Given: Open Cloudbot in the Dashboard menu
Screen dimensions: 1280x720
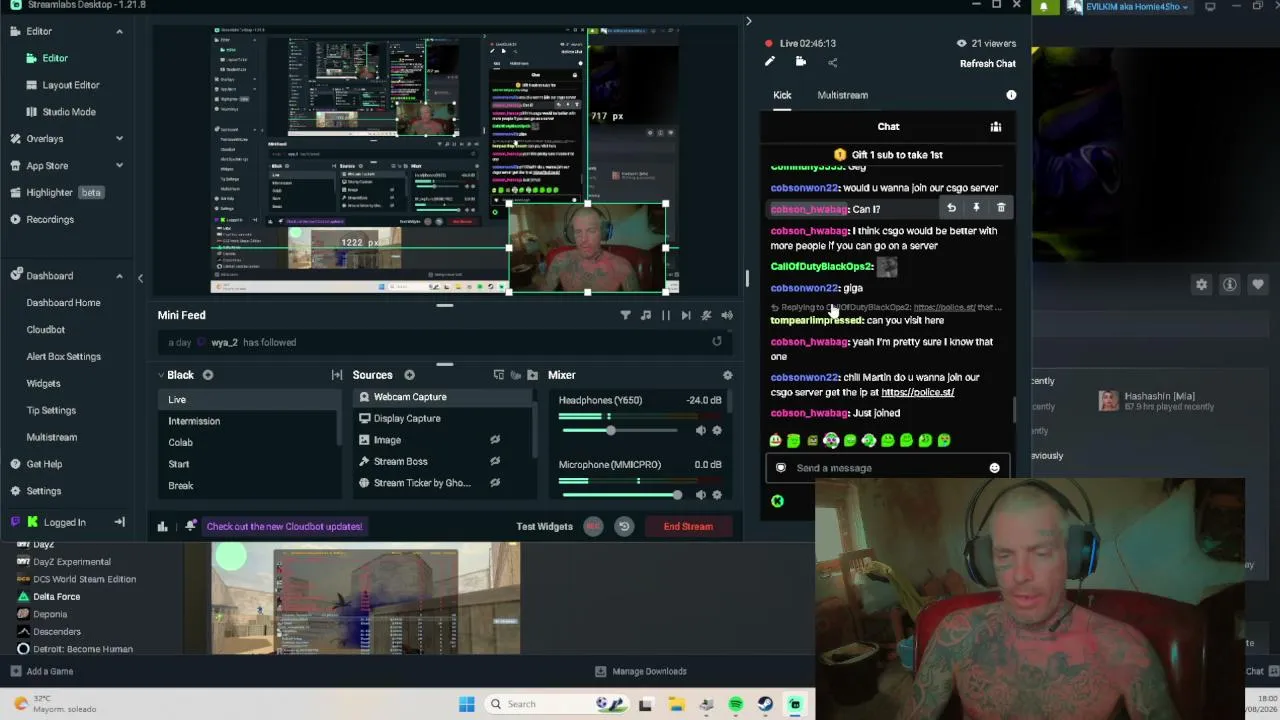Looking at the screenshot, I should 46,329.
